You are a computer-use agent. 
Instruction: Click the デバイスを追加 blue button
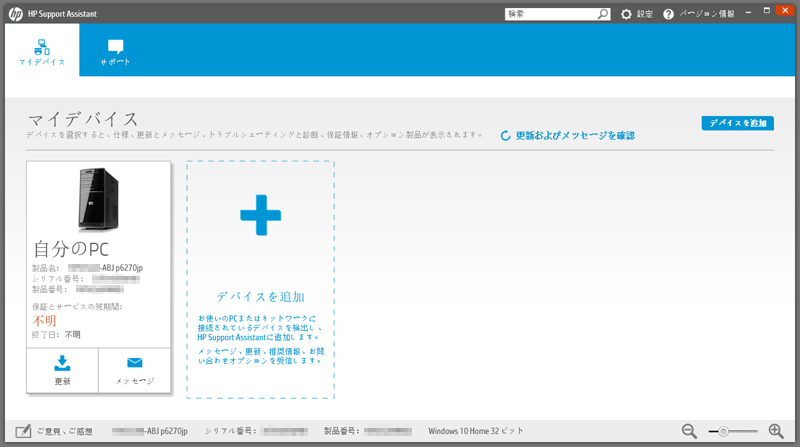(737, 123)
